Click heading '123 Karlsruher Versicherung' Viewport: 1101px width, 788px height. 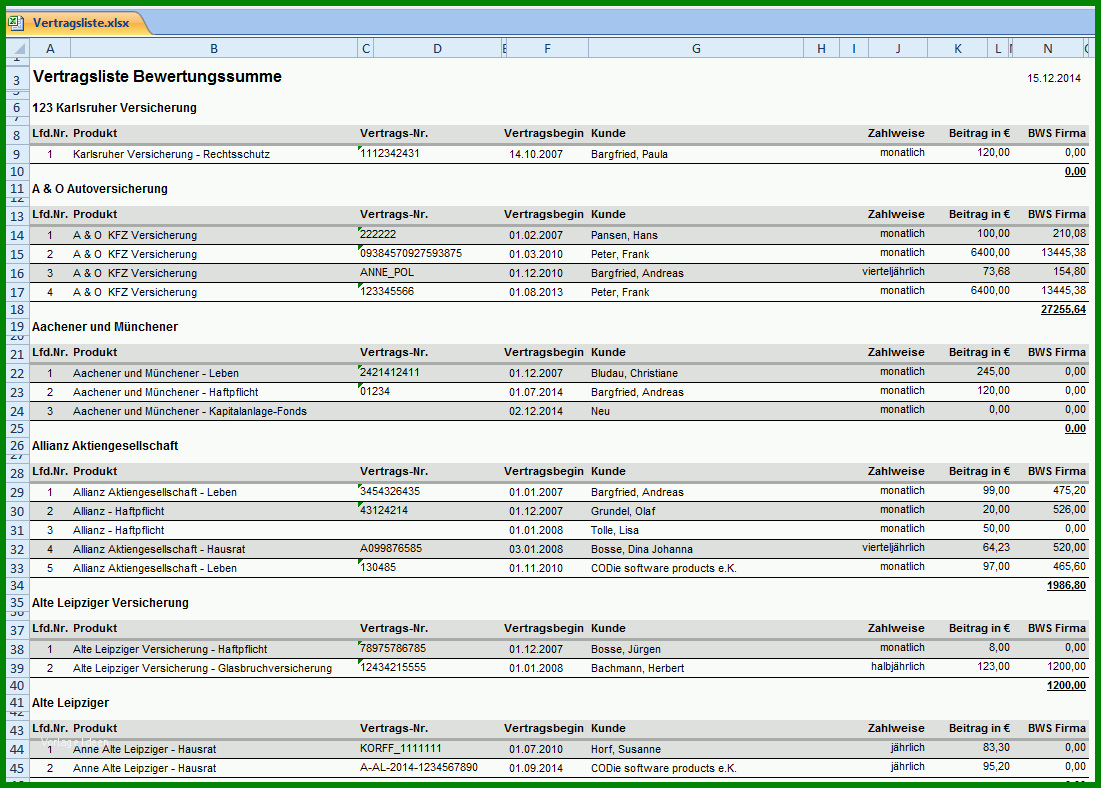pos(114,107)
